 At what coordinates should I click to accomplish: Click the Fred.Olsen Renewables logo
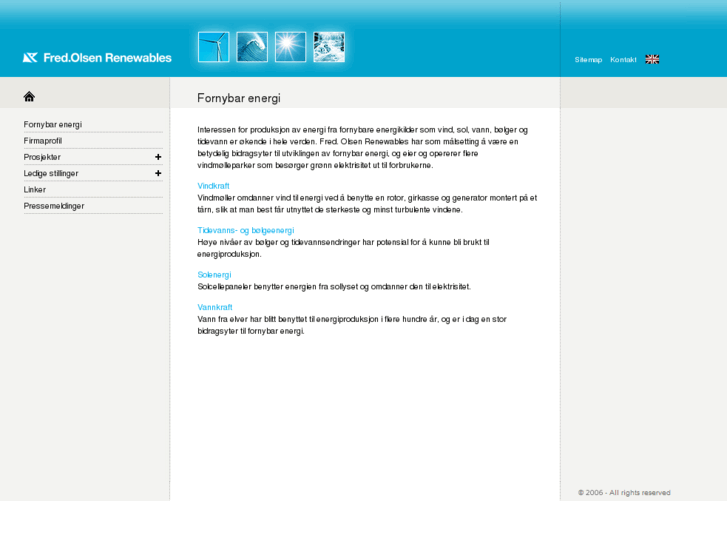pyautogui.click(x=97, y=58)
